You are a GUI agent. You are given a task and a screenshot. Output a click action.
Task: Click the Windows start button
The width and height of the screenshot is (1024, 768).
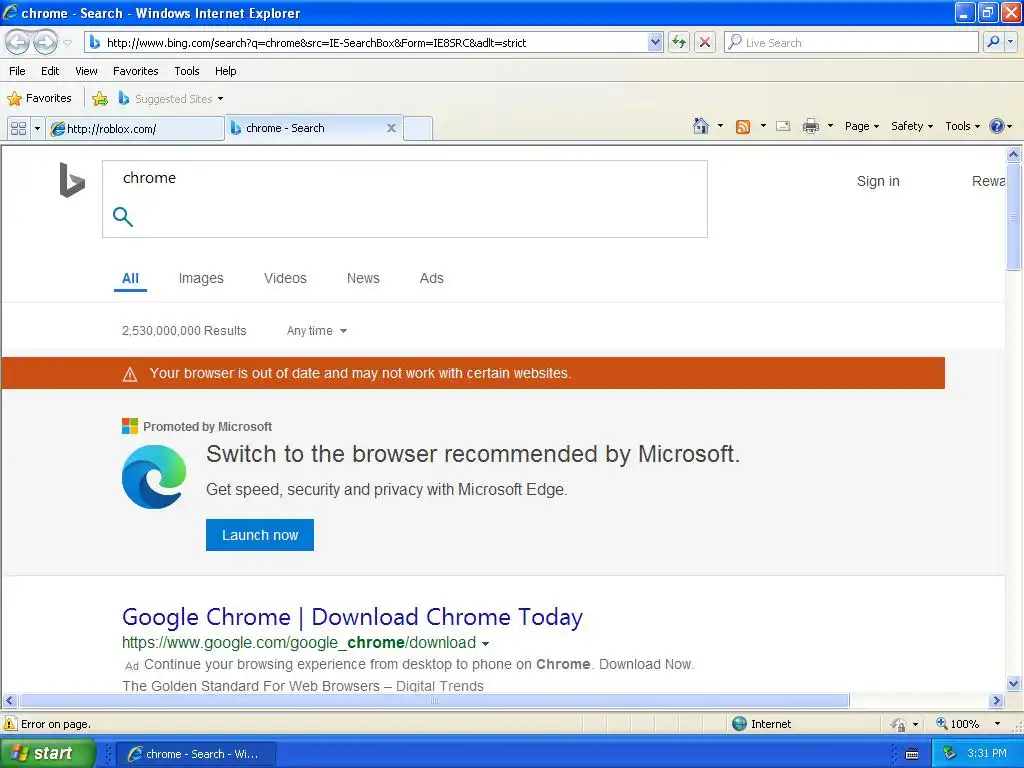click(47, 753)
